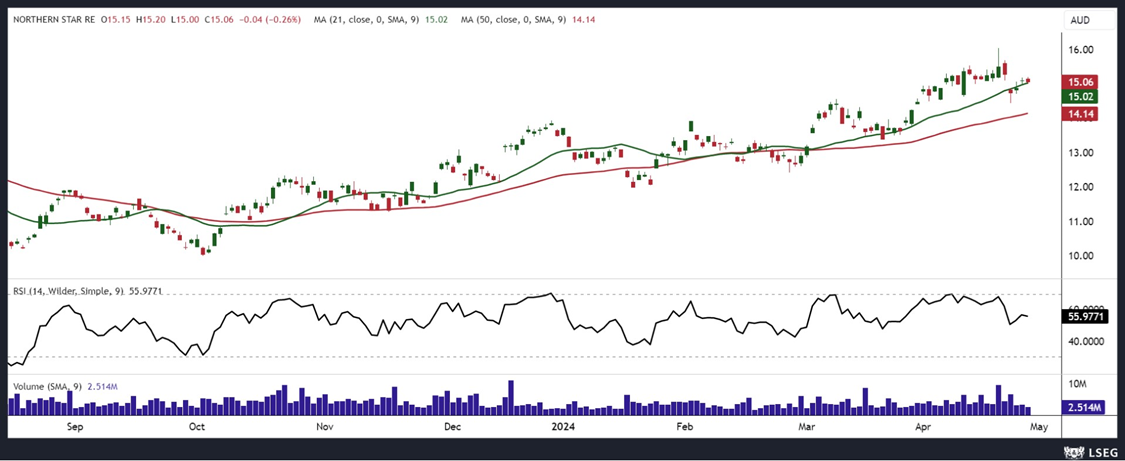Image resolution: width=1125 pixels, height=461 pixels.
Task: Click the change value −0.04 (−0.26%)
Action: pyautogui.click(x=269, y=21)
